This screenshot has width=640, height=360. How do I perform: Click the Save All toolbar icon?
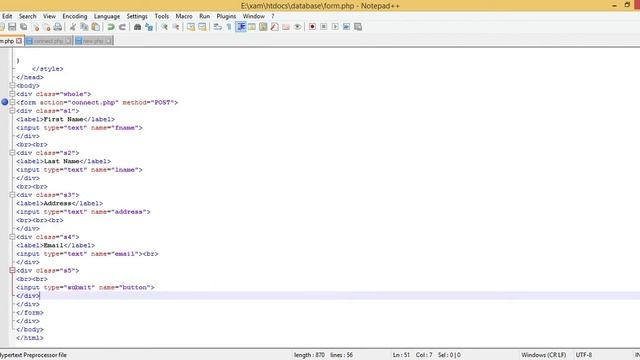pos(24,27)
